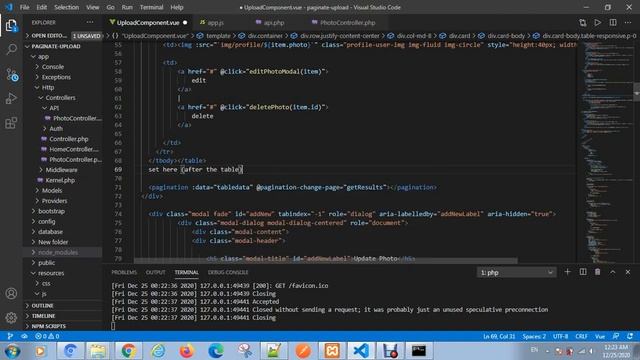640x360 pixels.
Task: Open the terminal selector dropdown '1: php'
Action: 516,272
